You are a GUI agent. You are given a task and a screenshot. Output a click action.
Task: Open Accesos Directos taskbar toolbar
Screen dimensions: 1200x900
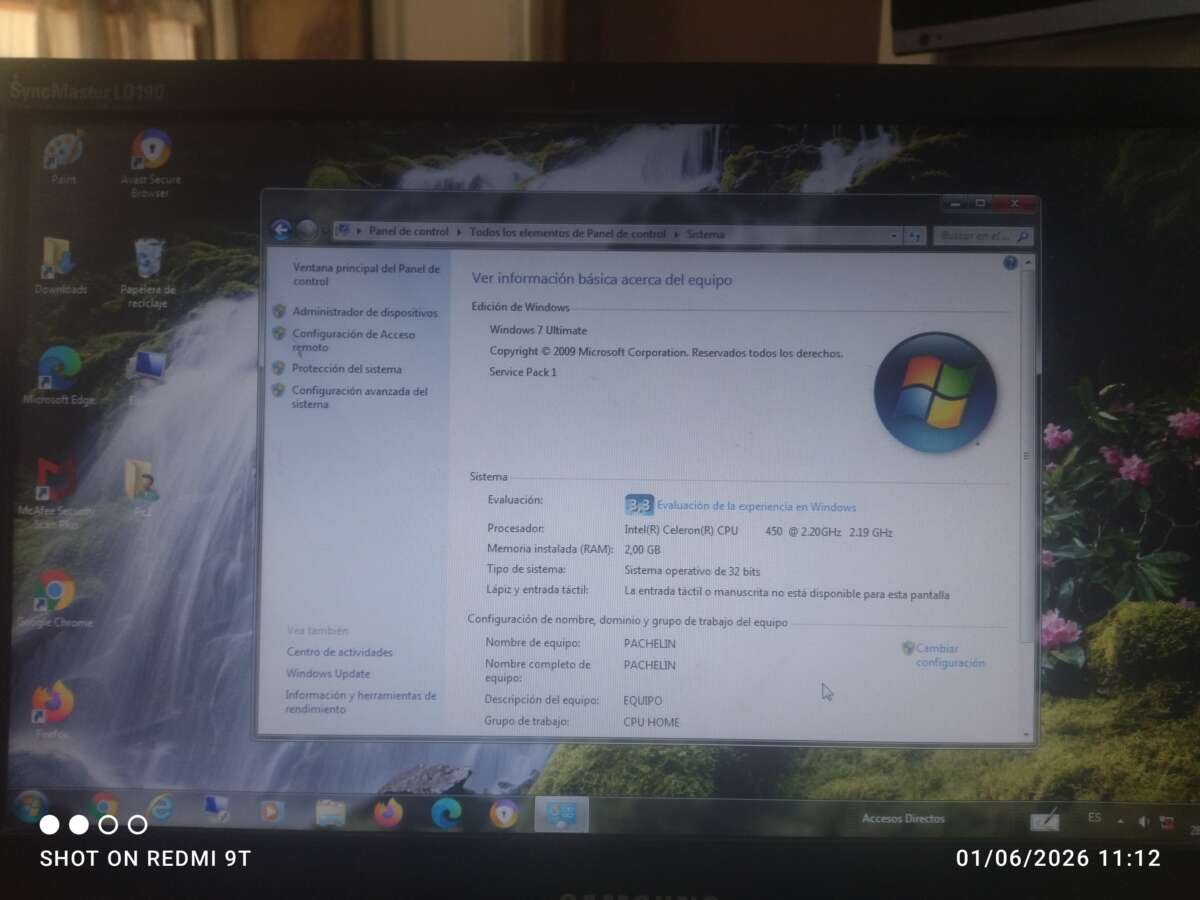tap(903, 818)
